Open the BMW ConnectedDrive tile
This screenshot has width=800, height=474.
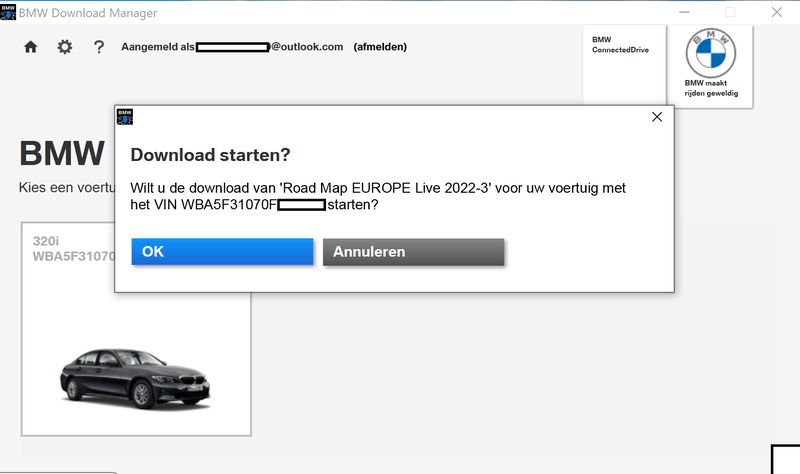tap(624, 65)
